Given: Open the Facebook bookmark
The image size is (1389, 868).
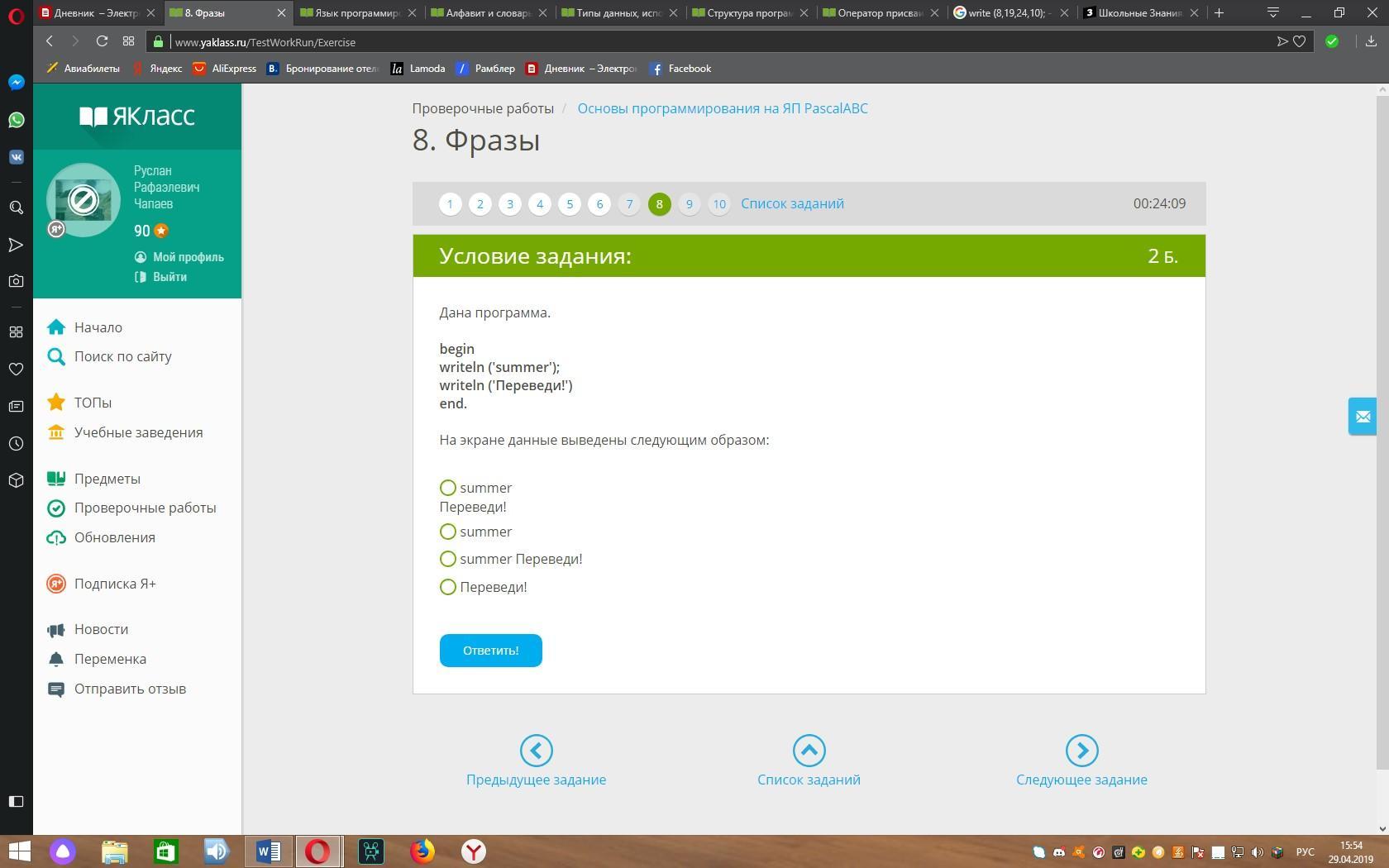Looking at the screenshot, I should click(x=680, y=69).
